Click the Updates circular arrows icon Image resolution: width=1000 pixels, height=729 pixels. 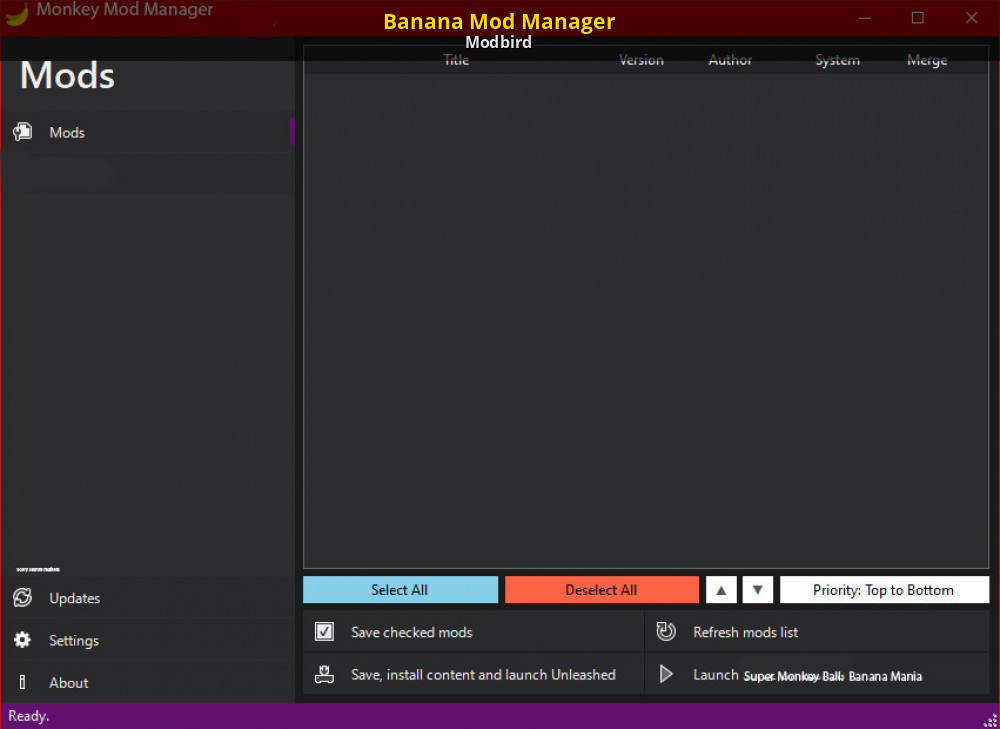[22, 598]
